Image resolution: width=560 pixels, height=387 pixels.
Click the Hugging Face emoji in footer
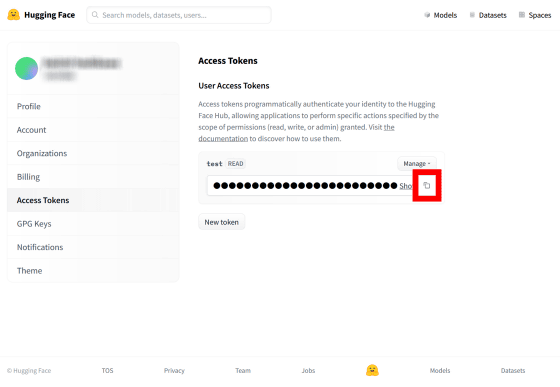click(372, 370)
